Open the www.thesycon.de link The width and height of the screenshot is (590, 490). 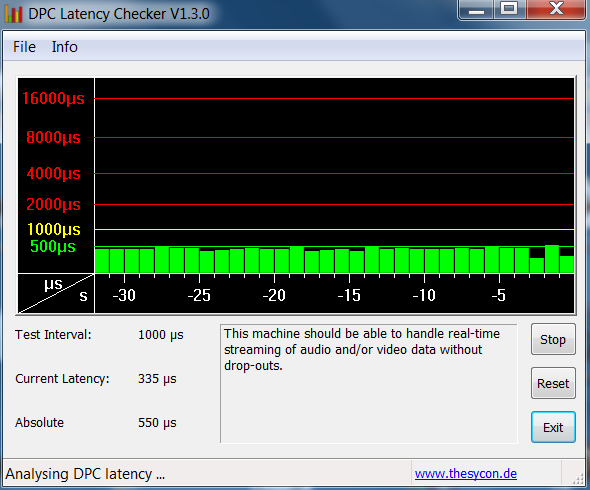coord(466,473)
